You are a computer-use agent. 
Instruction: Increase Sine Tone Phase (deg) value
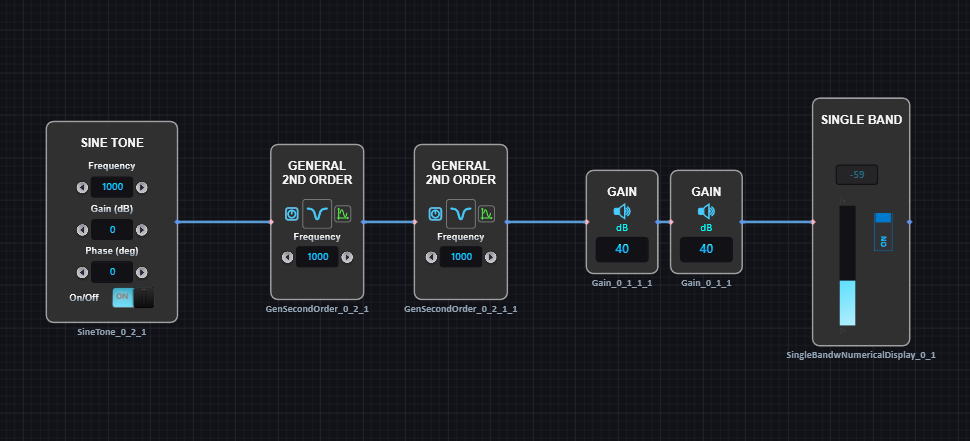pos(142,272)
